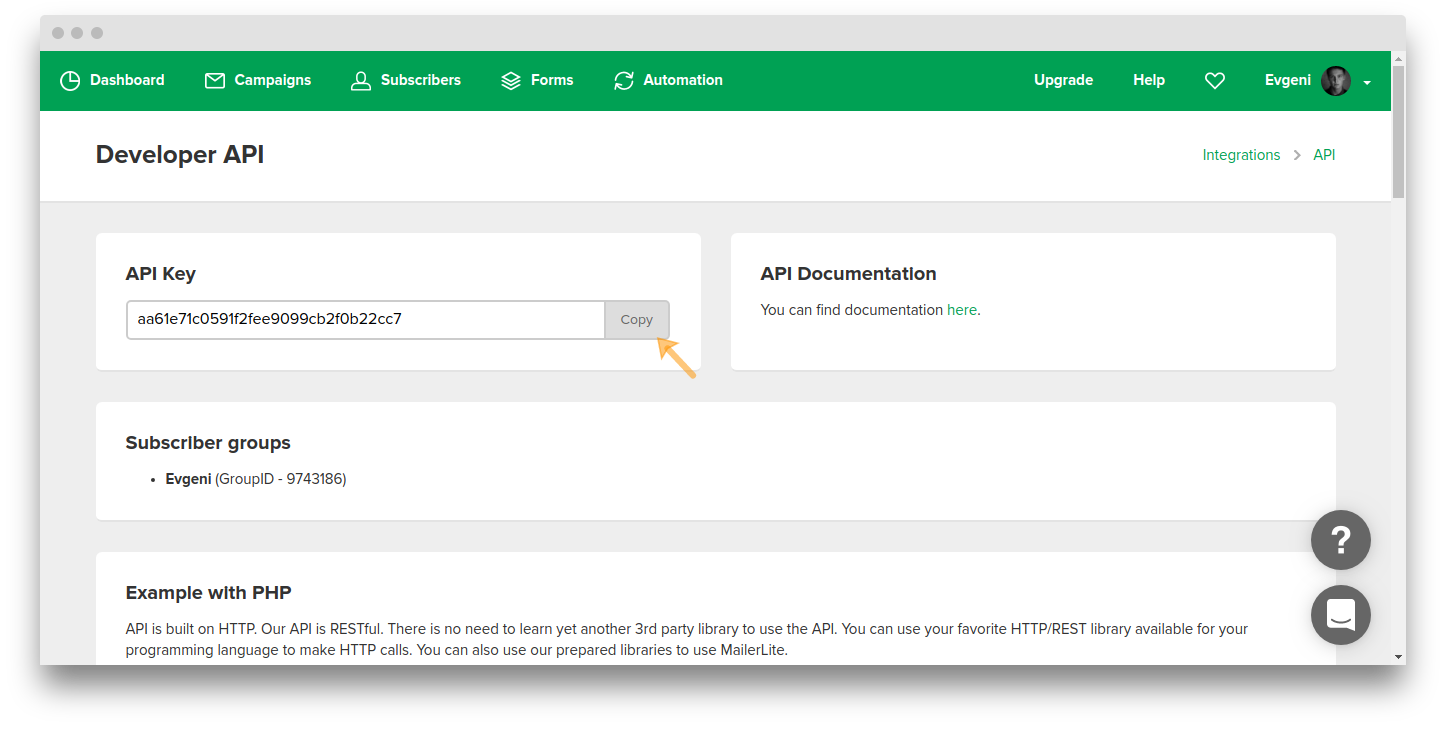Select the Campaigns envelope icon
Viewport: 1446px width, 735px height.
click(x=214, y=80)
